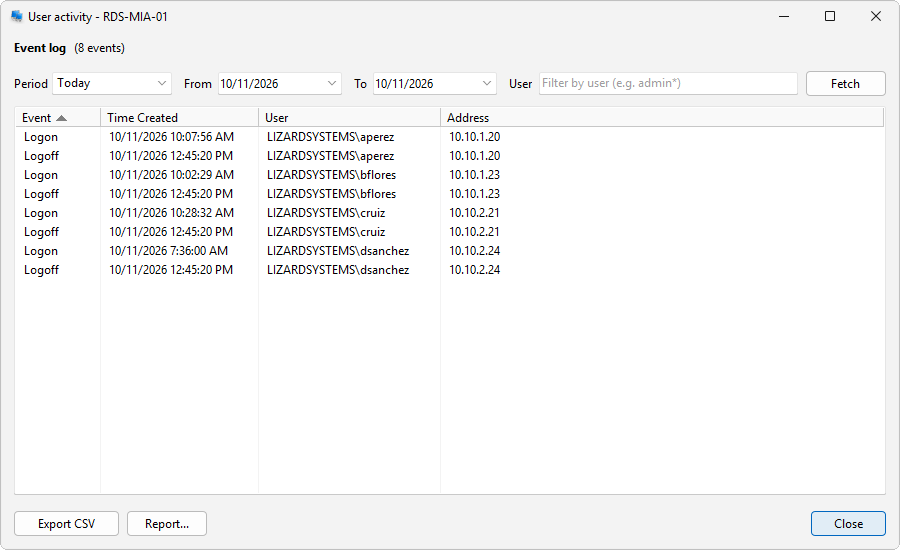The height and width of the screenshot is (550, 900).
Task: Click the LIZARDSYSTEMS\bflores Logon user cell
Action: coord(331,175)
